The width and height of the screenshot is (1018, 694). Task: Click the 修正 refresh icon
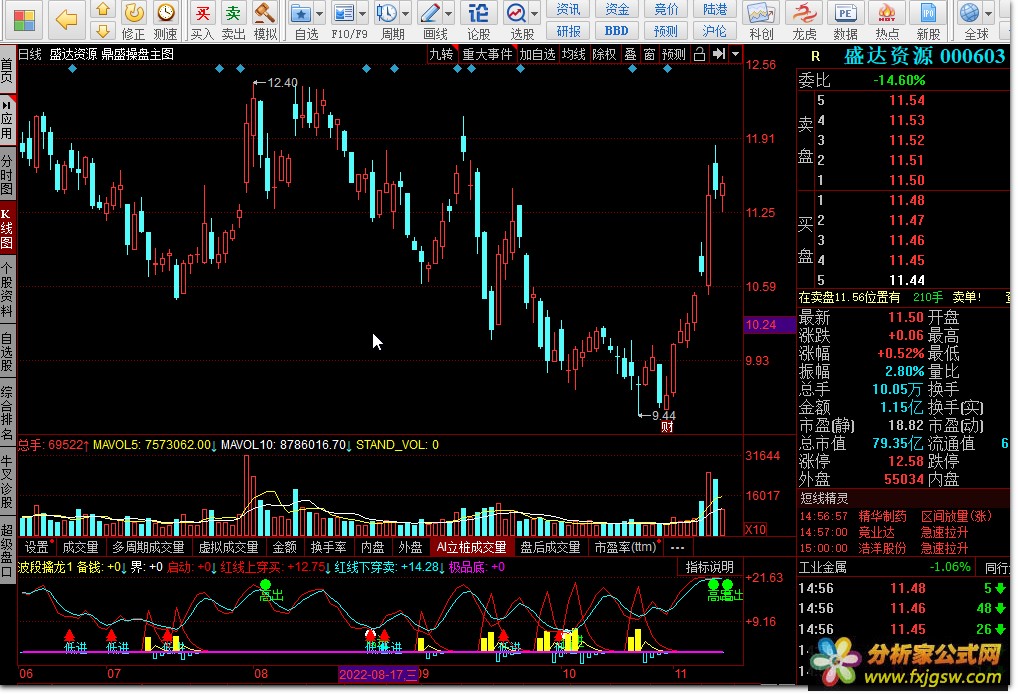pos(134,20)
